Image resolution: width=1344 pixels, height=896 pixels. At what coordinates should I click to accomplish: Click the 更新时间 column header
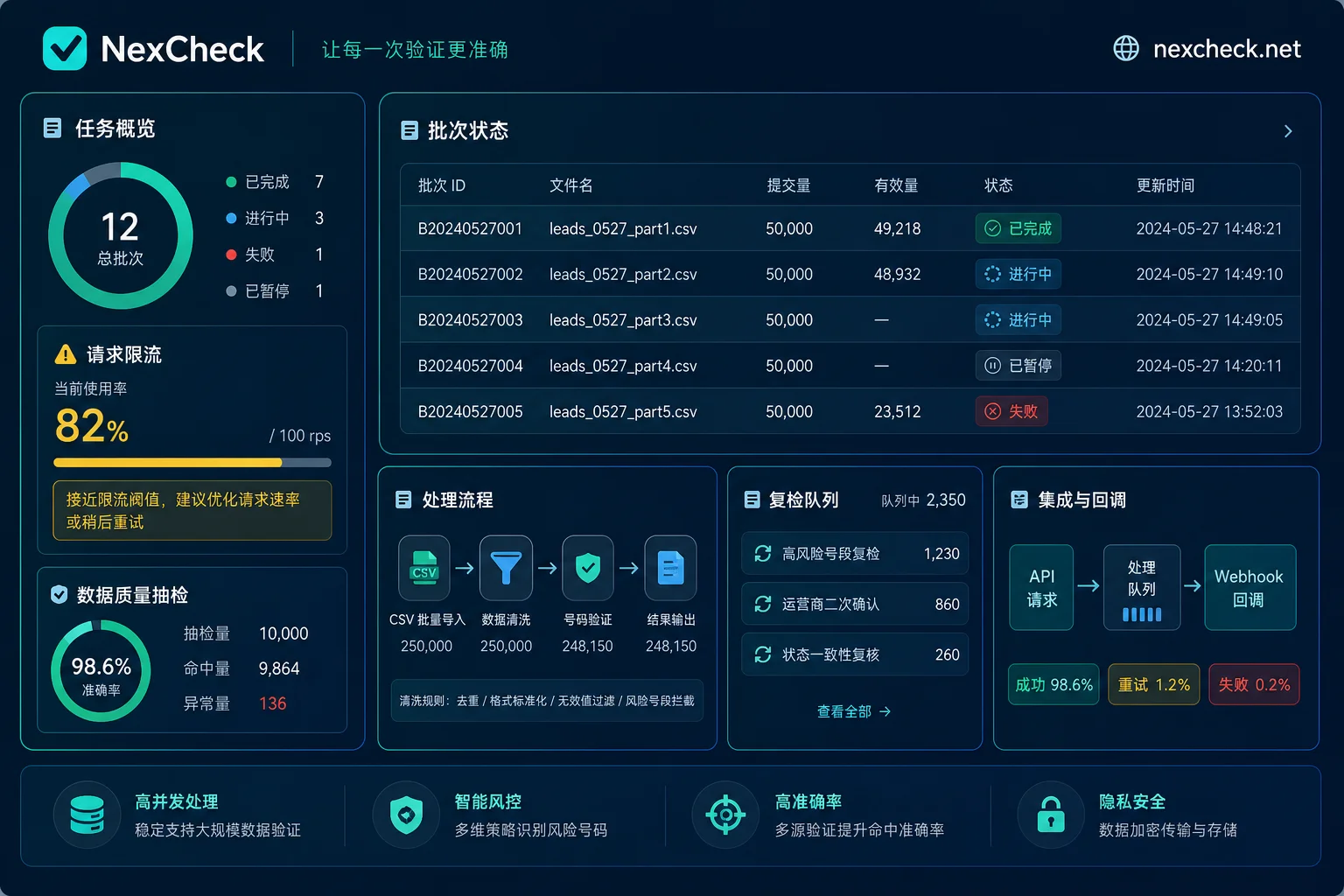[1165, 185]
